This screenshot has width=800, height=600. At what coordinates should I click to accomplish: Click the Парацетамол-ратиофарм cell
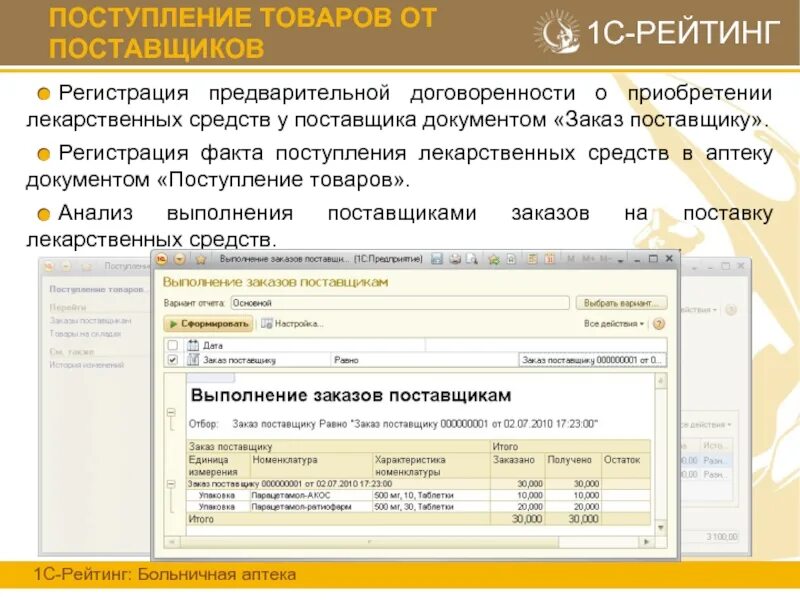click(311, 507)
